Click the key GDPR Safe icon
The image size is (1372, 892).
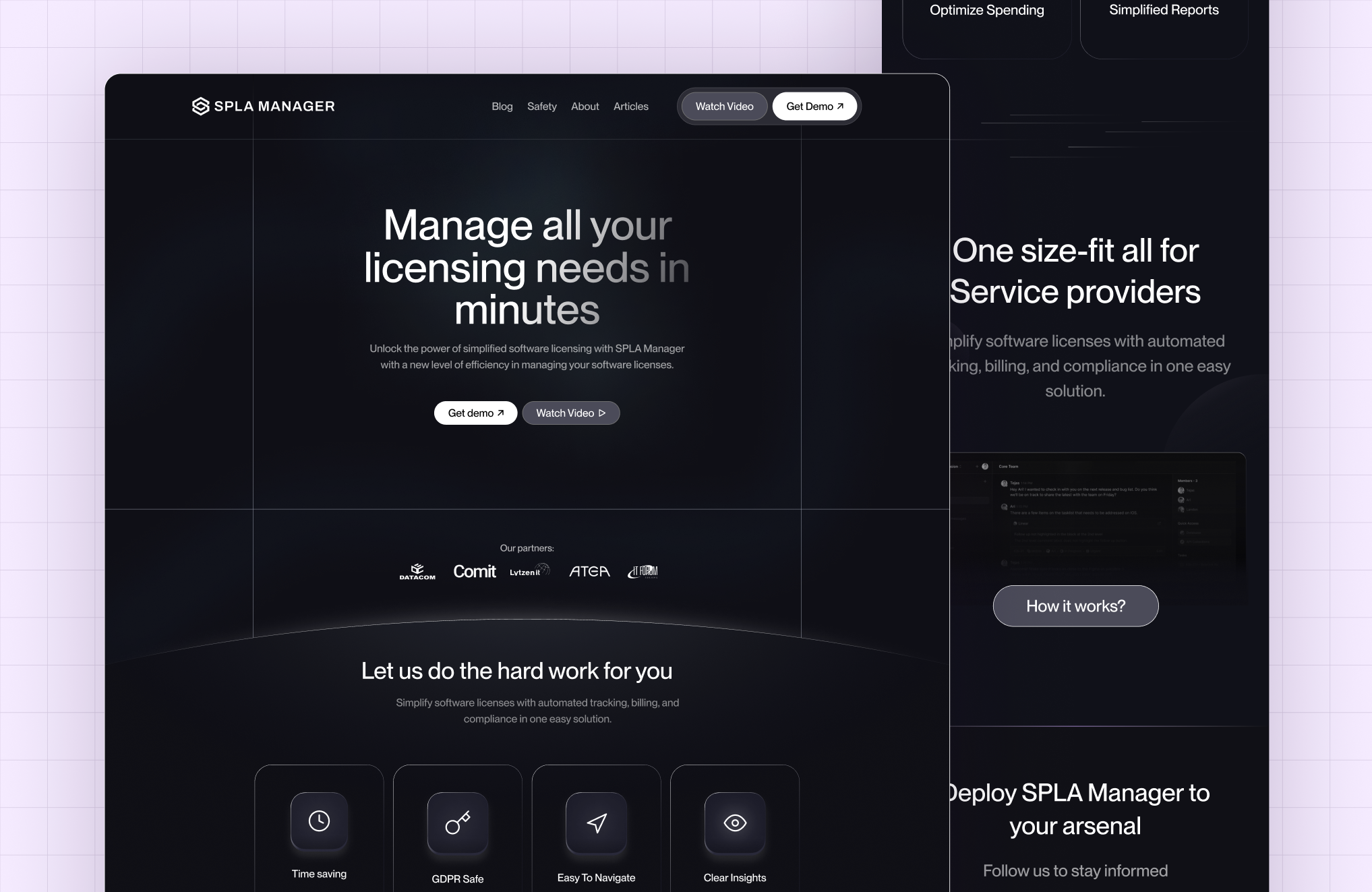[x=458, y=823]
